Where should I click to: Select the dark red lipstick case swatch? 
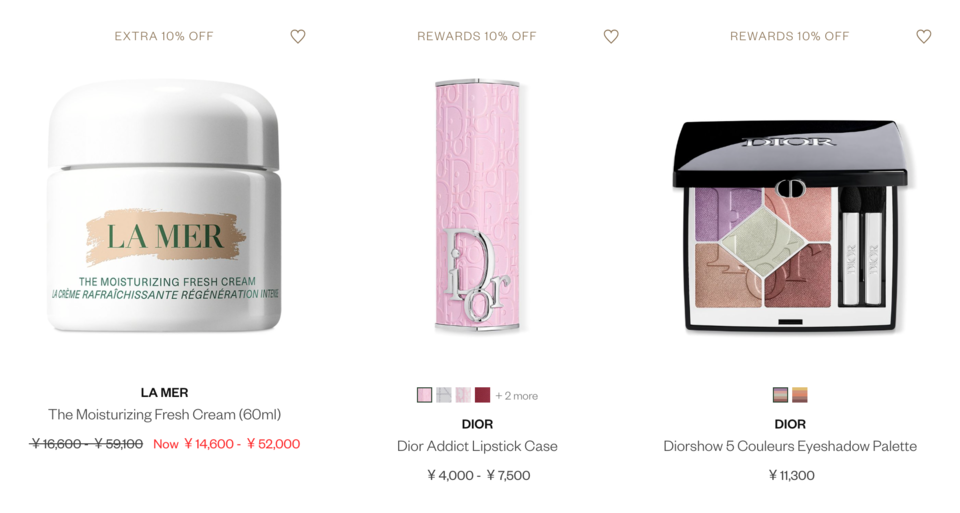point(482,395)
